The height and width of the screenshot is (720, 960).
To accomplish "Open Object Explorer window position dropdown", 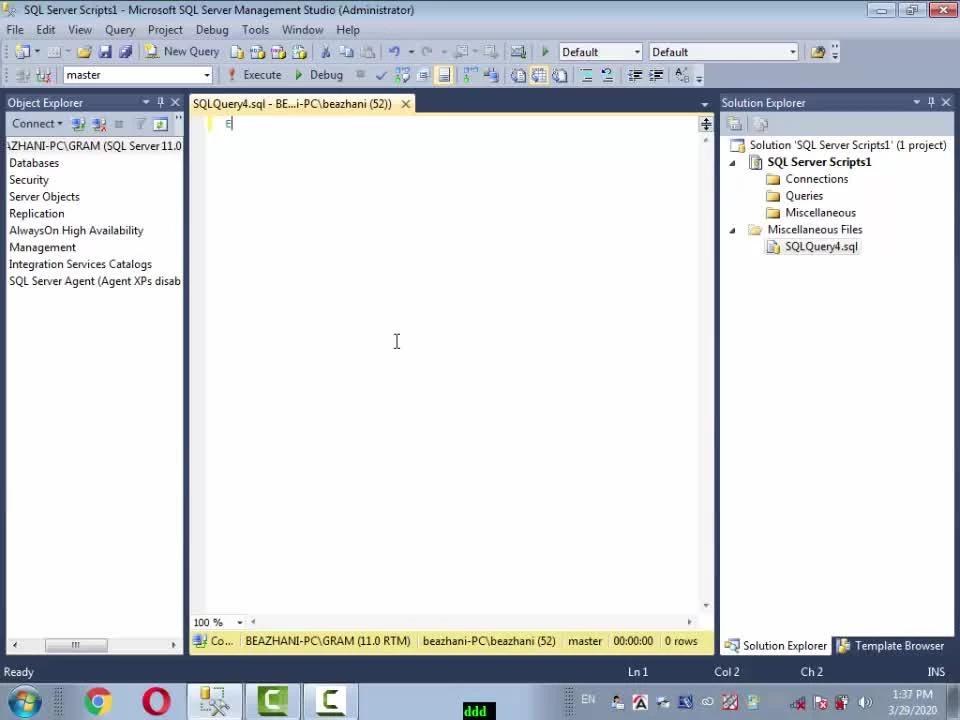I will point(146,102).
